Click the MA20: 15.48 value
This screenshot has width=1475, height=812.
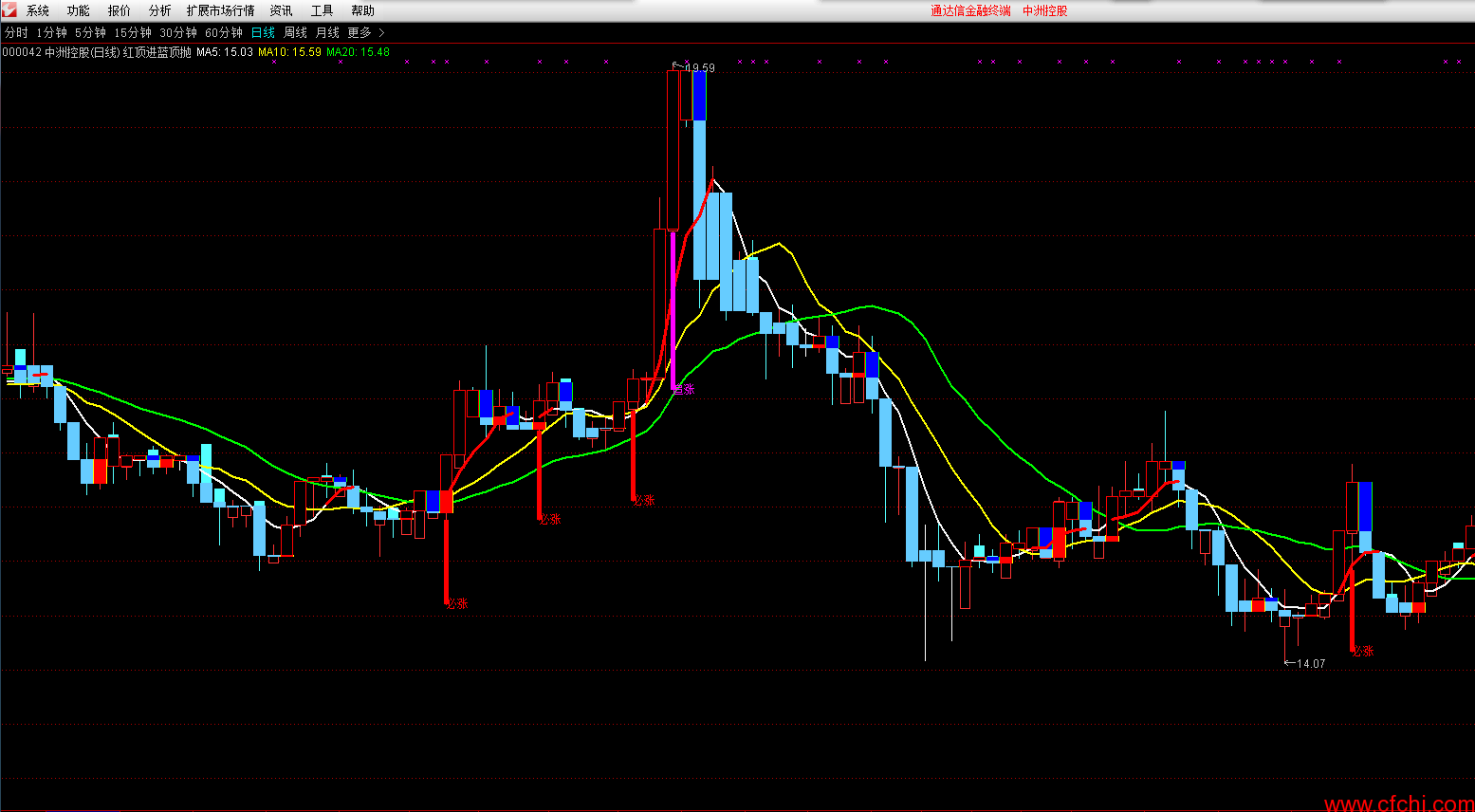(358, 52)
